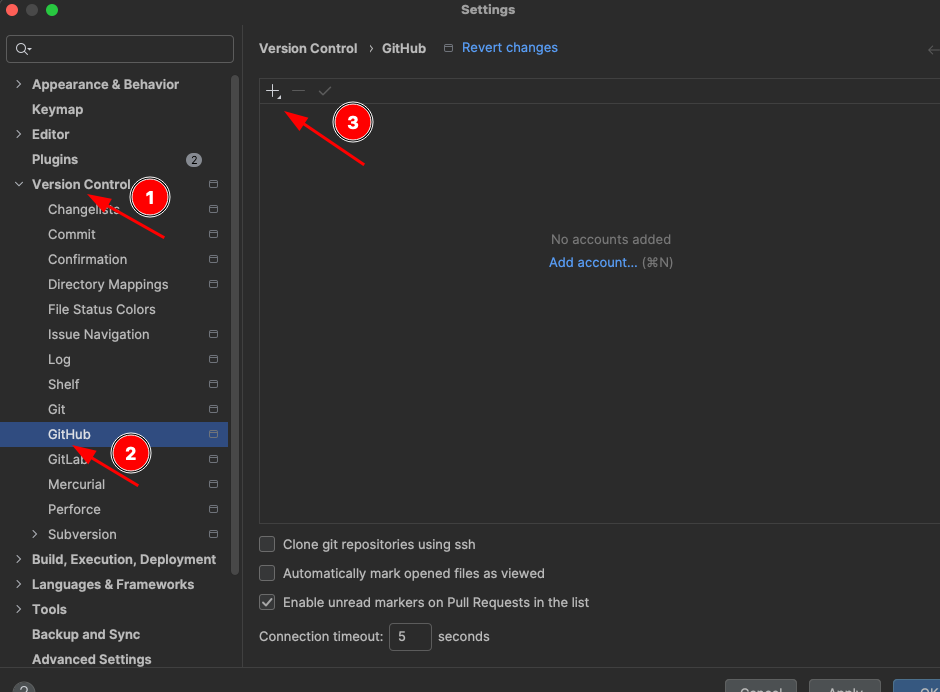This screenshot has width=940, height=692.
Task: Select the Commit settings page
Action: pyautogui.click(x=71, y=234)
